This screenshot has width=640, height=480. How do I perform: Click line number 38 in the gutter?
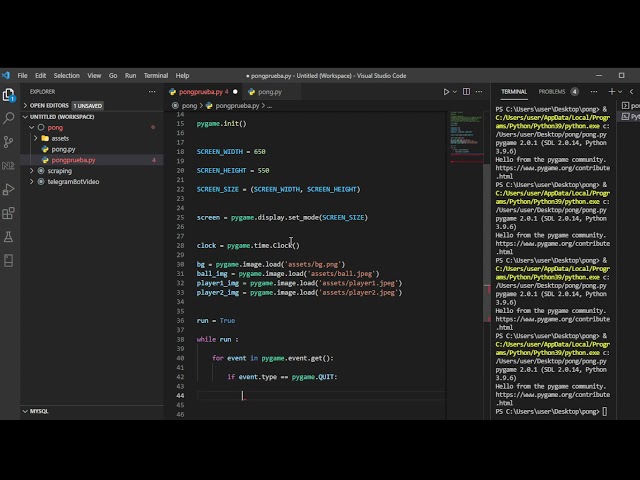point(180,339)
